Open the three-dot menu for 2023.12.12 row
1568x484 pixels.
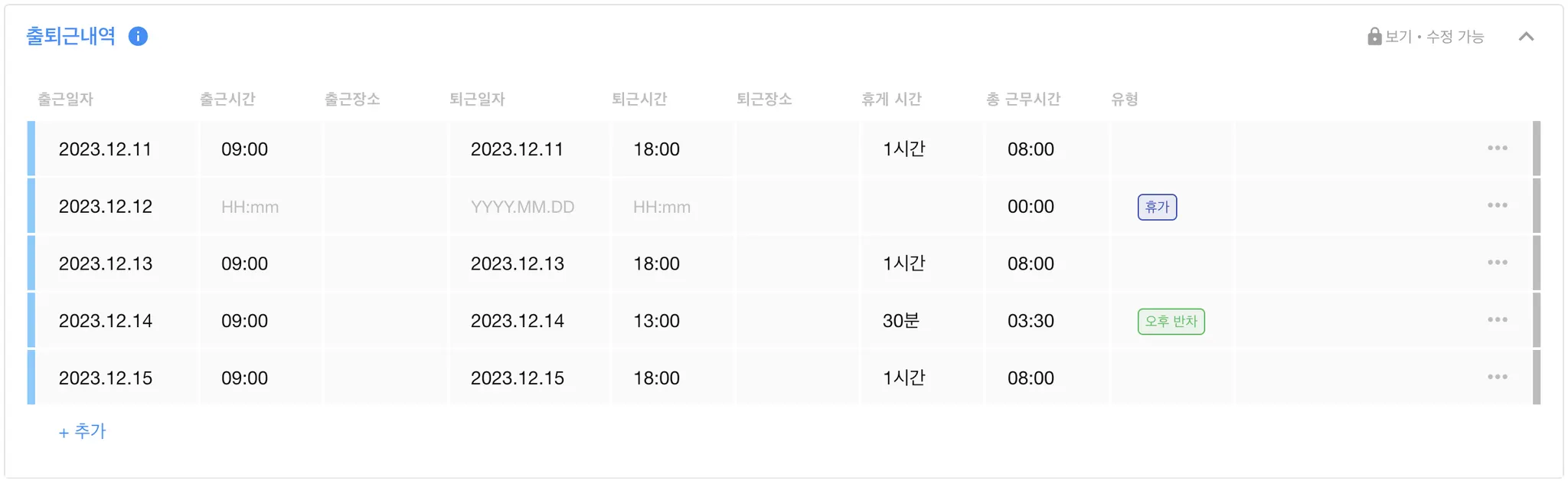1498,205
